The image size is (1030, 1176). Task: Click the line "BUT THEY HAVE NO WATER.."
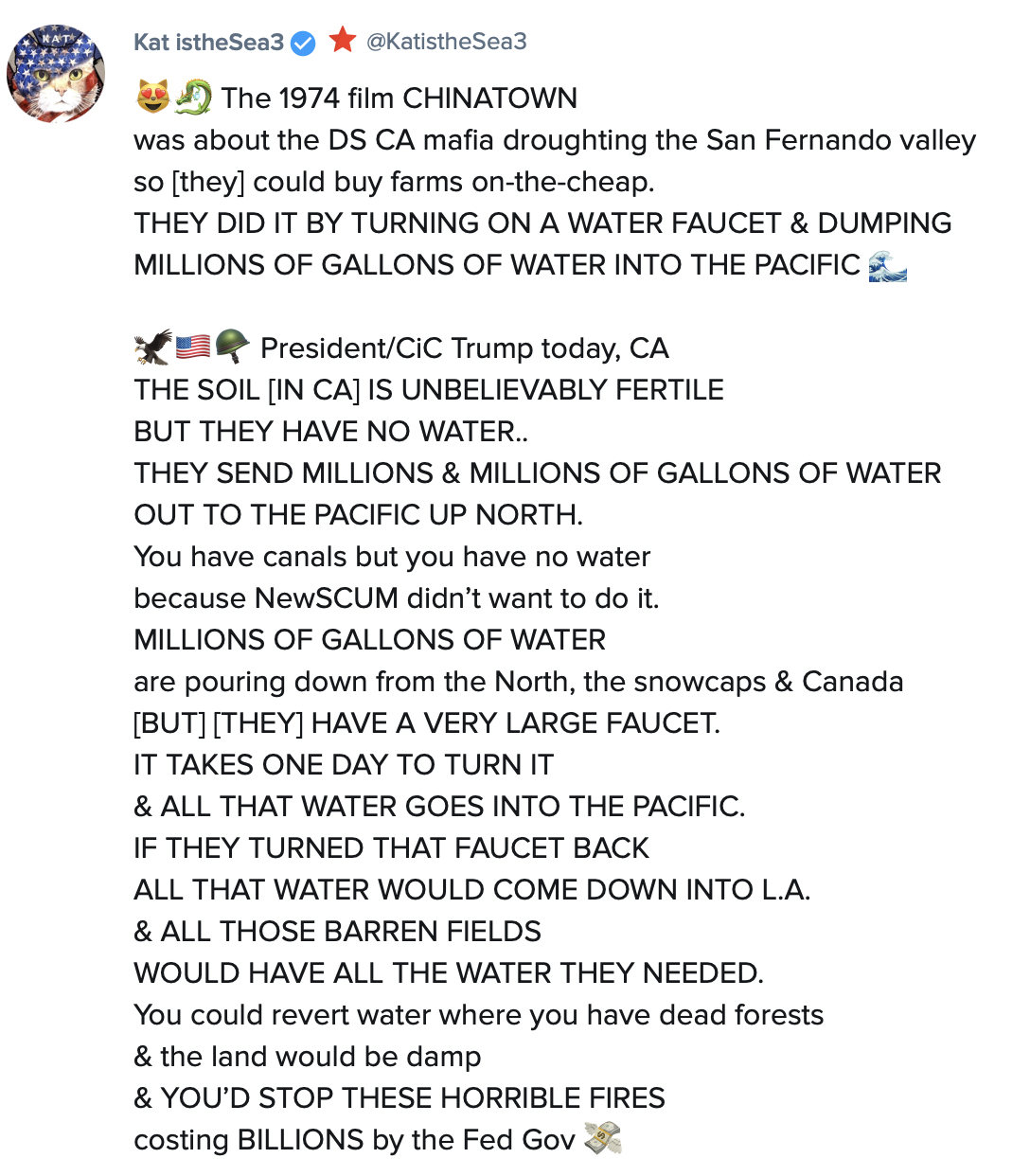click(330, 432)
